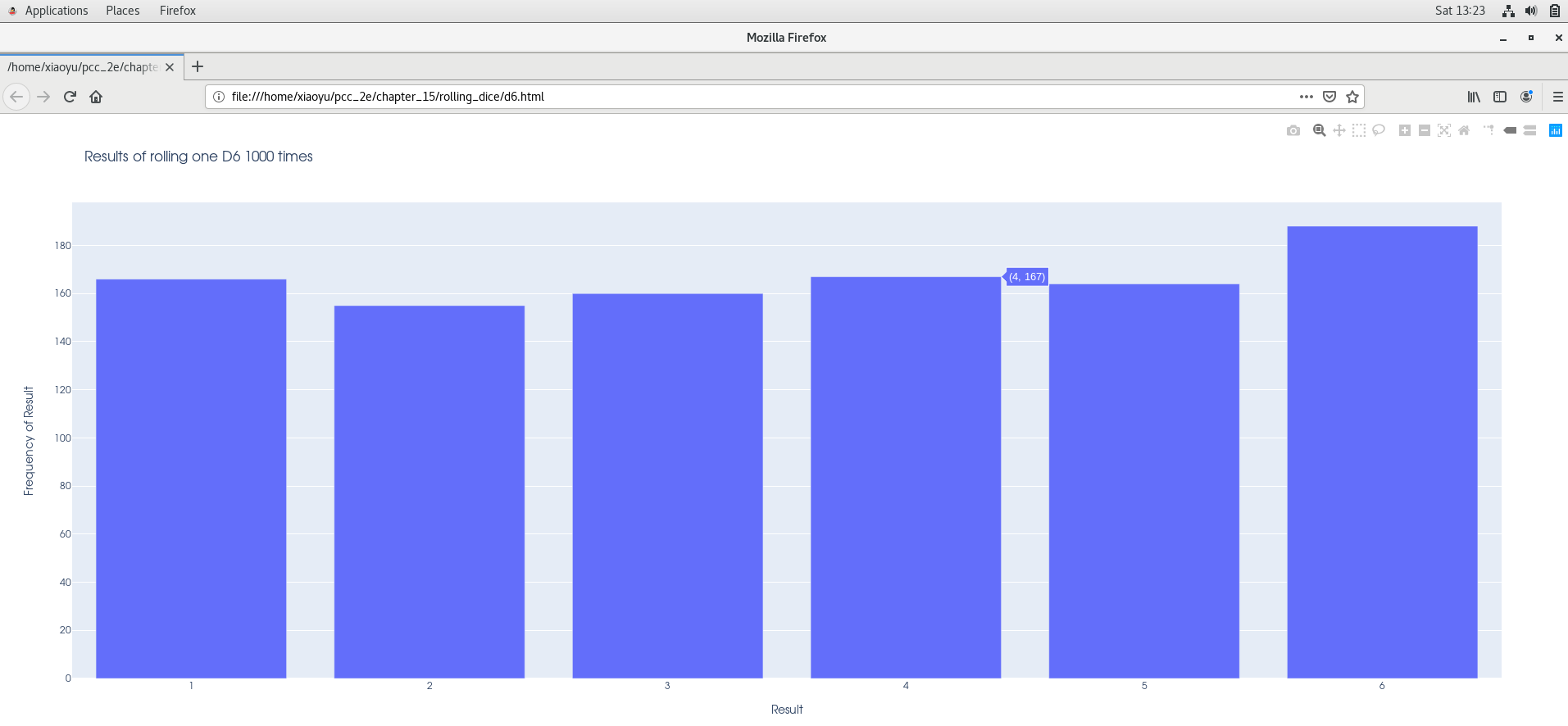The height and width of the screenshot is (726, 1568).
Task: Click y-axis tick label 100
Action: pyautogui.click(x=63, y=438)
